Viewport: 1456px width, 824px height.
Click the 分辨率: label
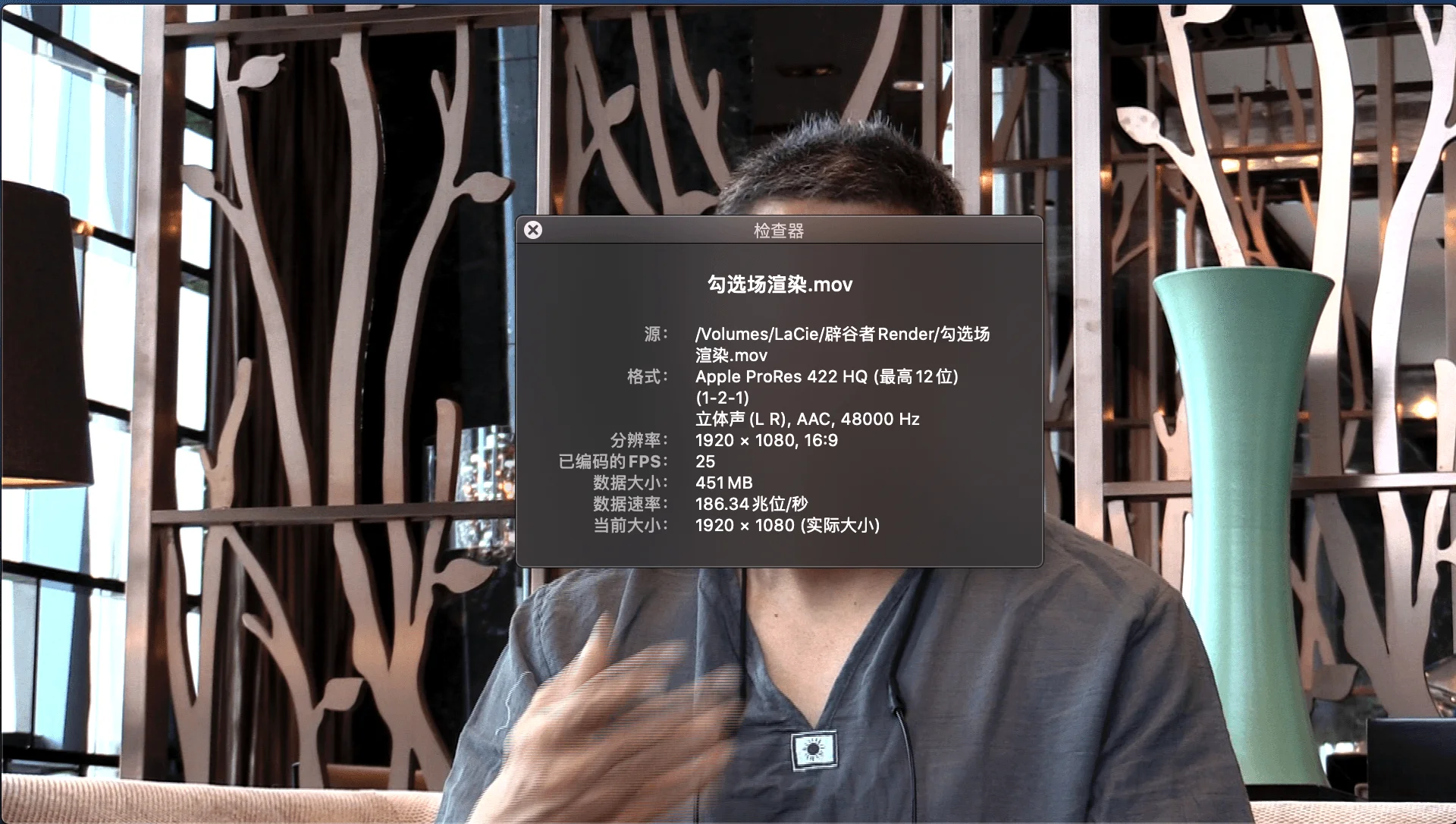(x=639, y=440)
